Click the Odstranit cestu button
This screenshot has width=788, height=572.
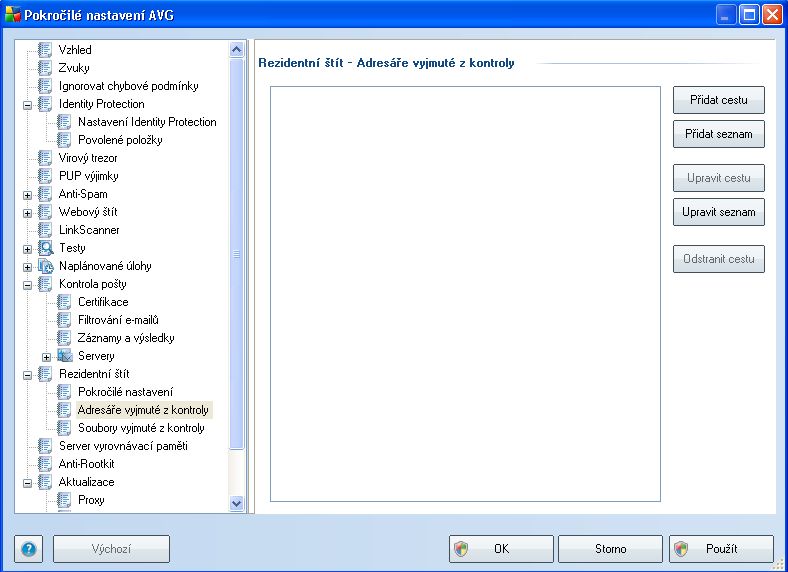719,259
